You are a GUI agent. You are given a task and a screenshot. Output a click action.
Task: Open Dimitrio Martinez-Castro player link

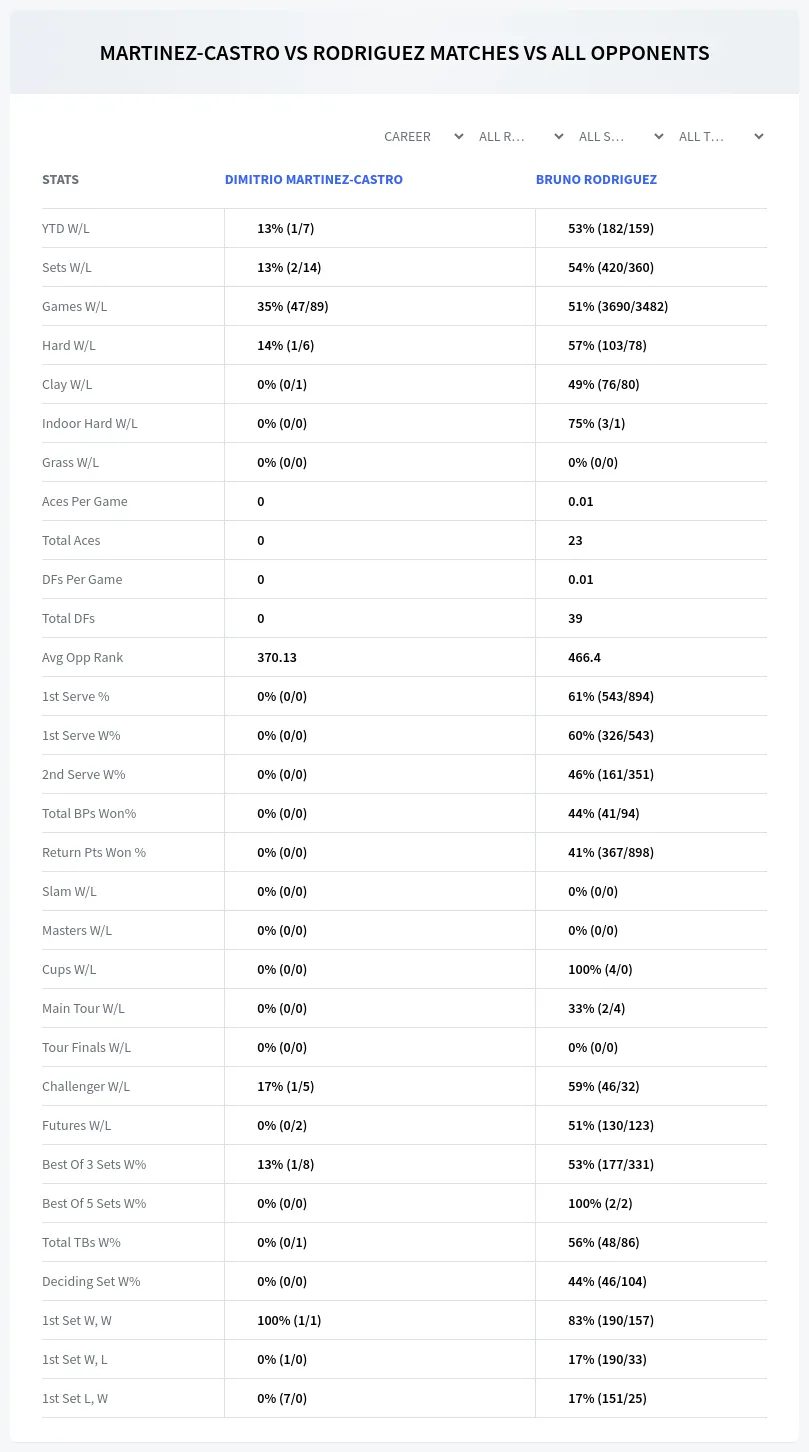[314, 180]
